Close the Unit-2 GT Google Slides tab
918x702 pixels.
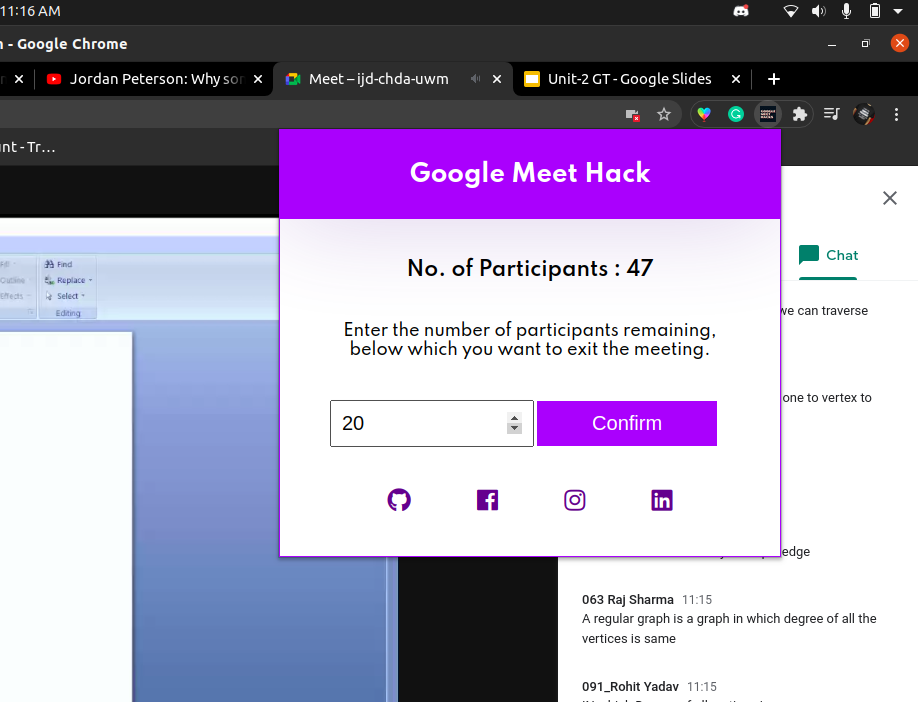point(736,79)
